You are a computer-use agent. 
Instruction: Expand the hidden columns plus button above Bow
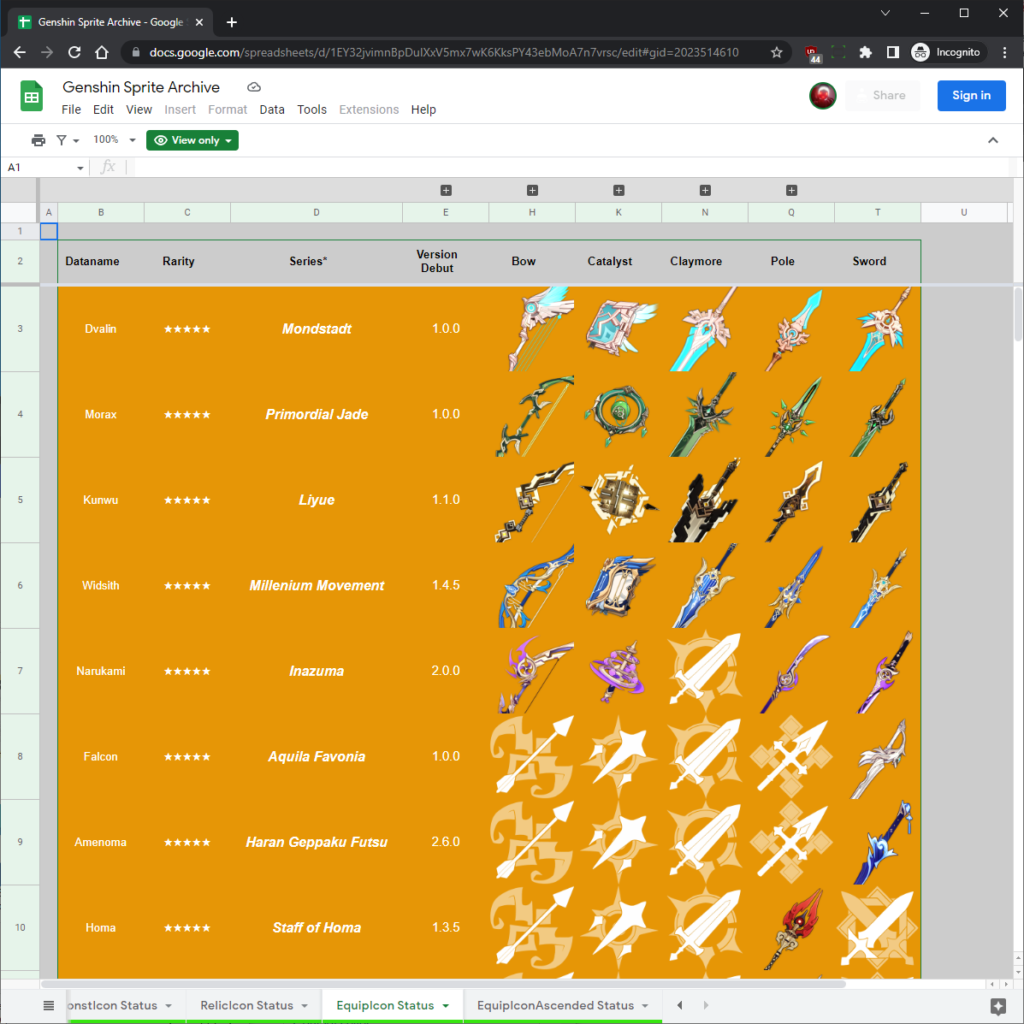pos(532,190)
